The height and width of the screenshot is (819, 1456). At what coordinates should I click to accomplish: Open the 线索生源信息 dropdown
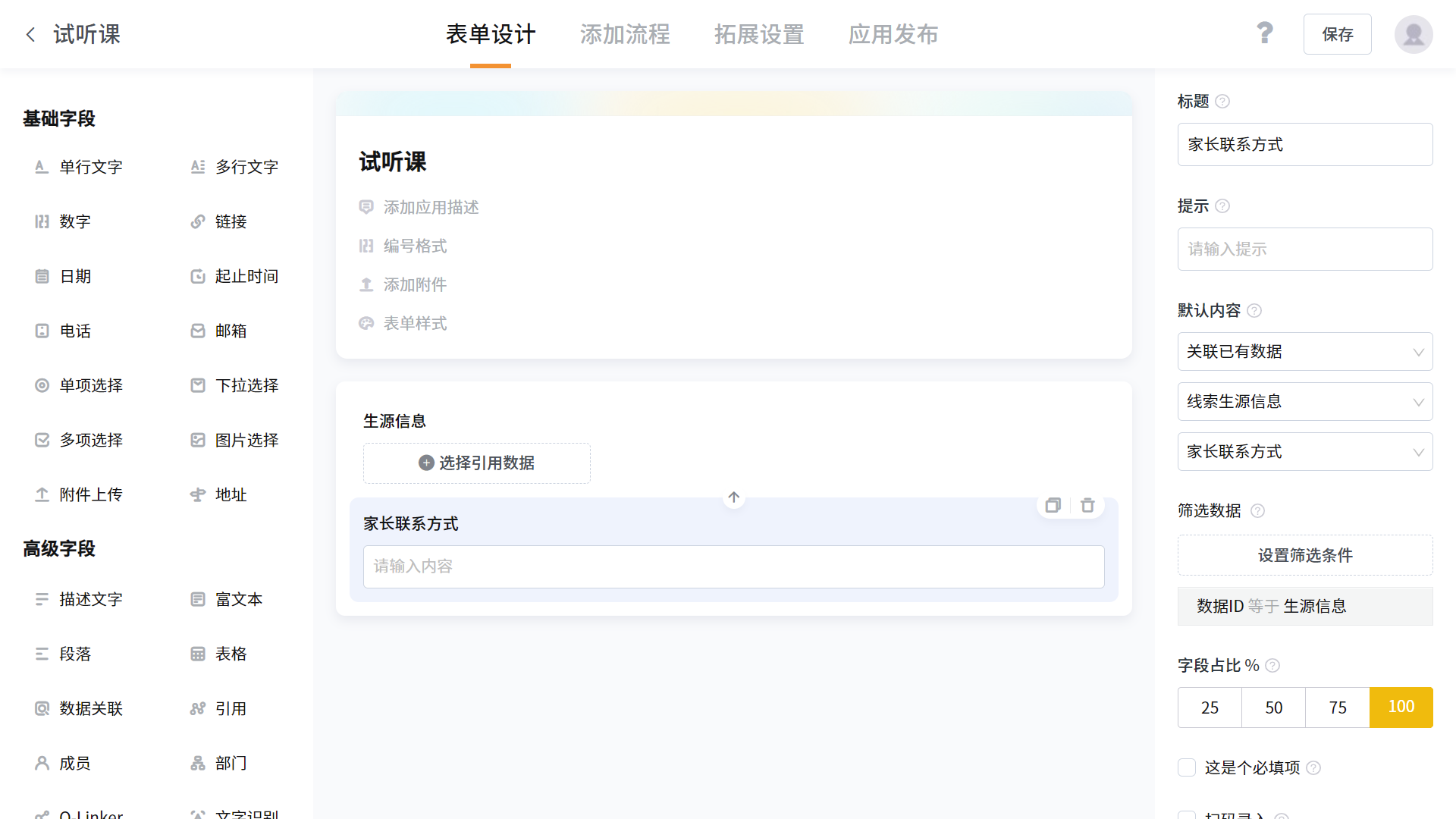pos(1304,402)
